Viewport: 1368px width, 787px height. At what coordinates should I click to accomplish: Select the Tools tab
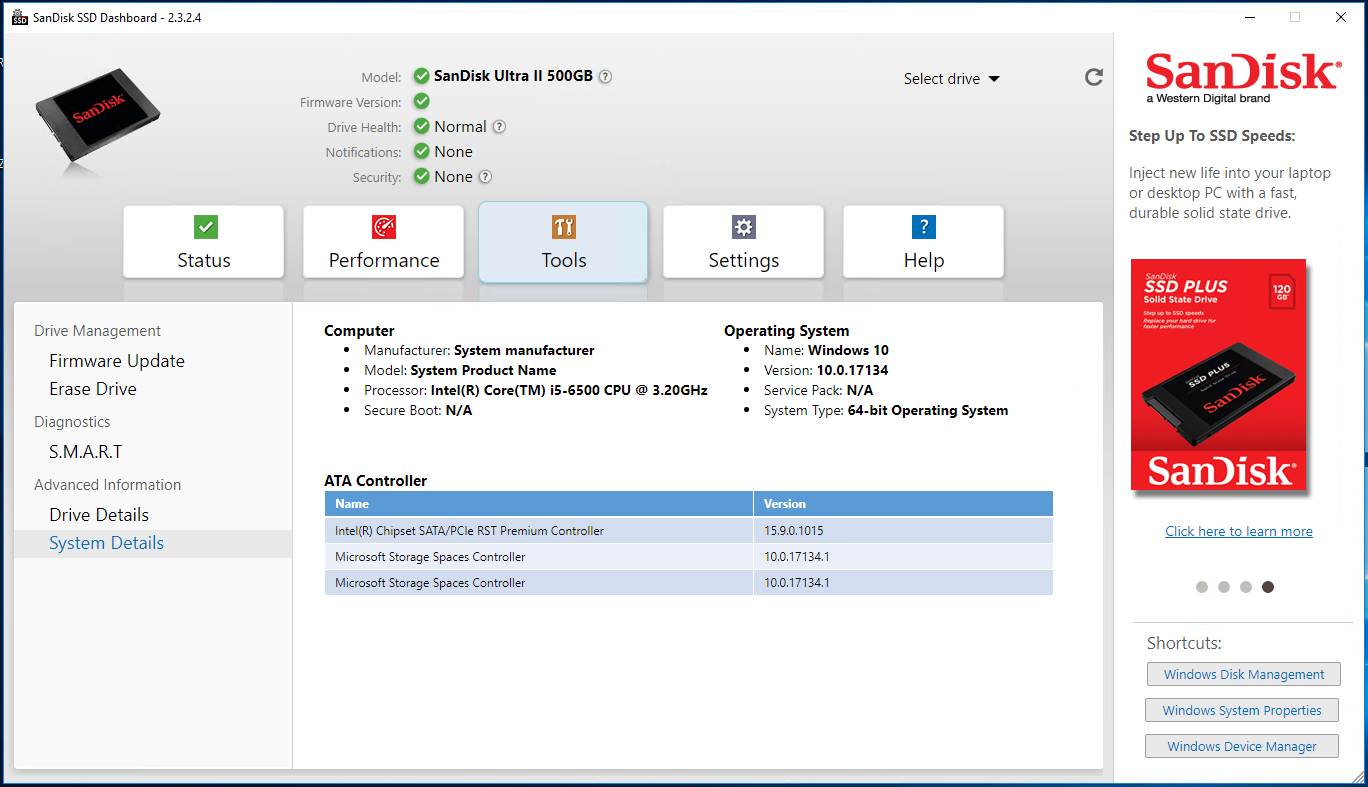(563, 242)
